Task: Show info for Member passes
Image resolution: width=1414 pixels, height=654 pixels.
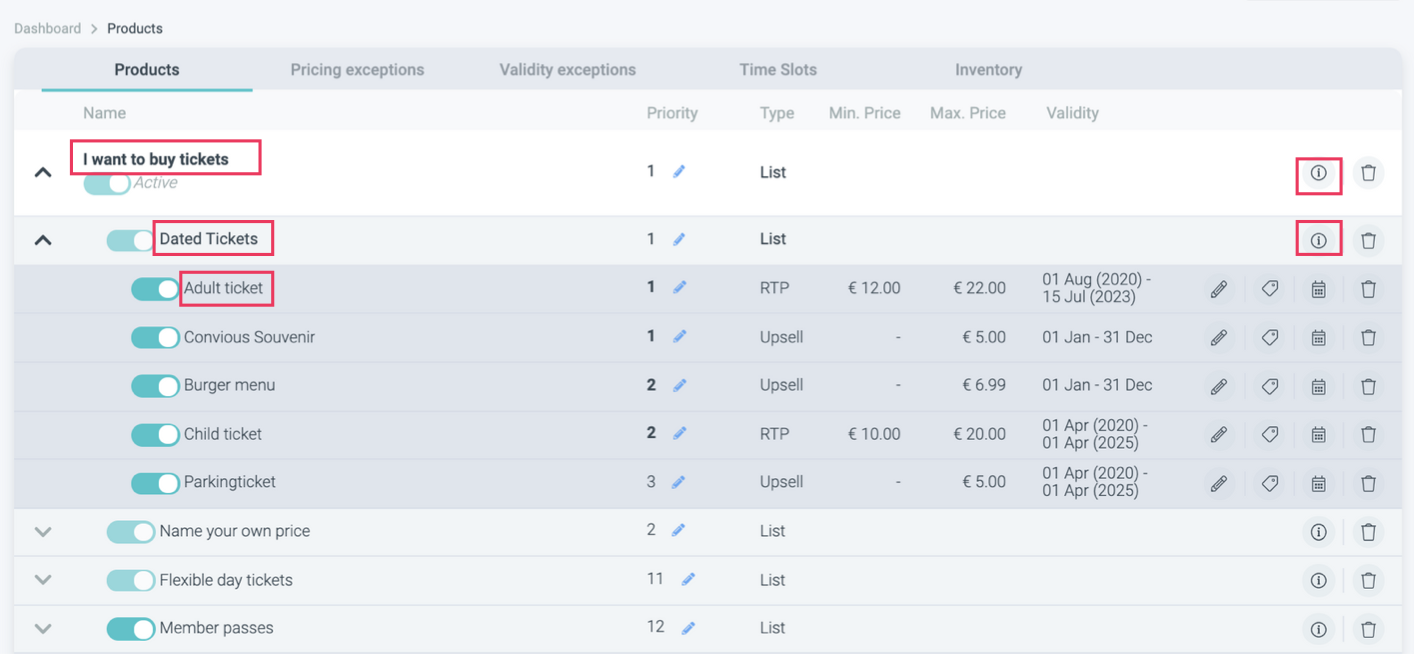Action: coord(1318,629)
